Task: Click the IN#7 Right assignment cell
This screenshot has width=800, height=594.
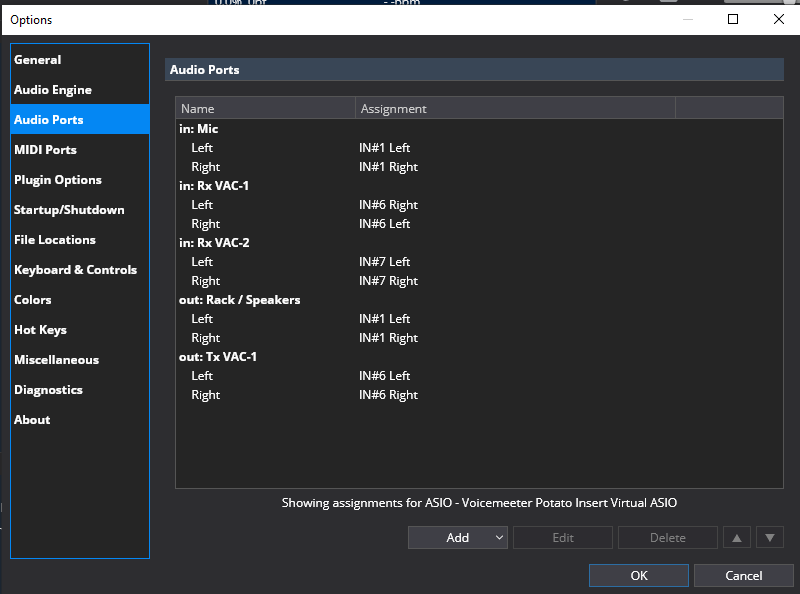Action: click(388, 281)
